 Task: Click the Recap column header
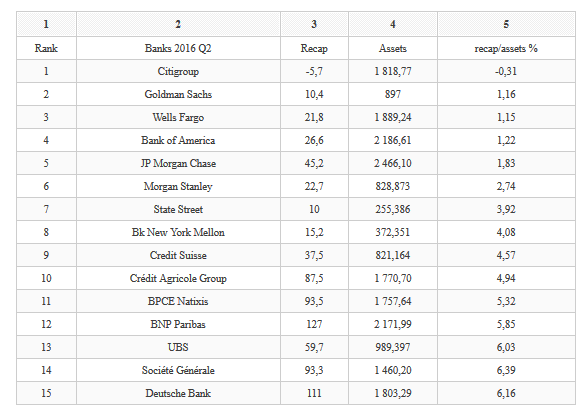[x=314, y=48]
